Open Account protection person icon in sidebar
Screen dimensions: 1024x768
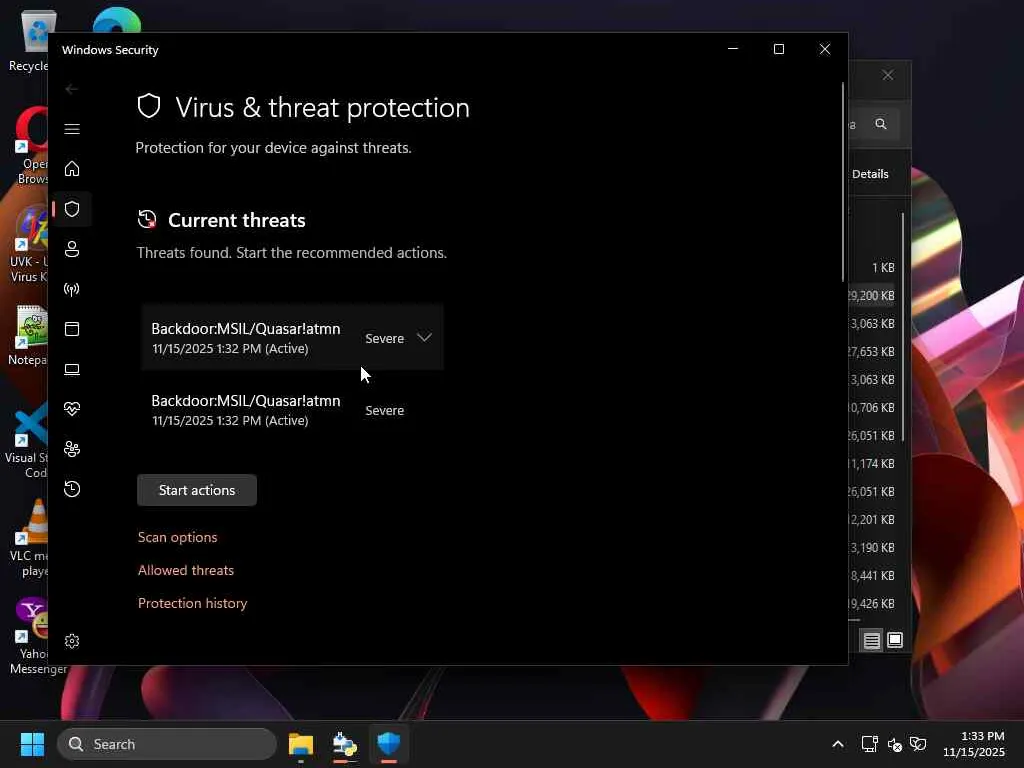[x=72, y=249]
